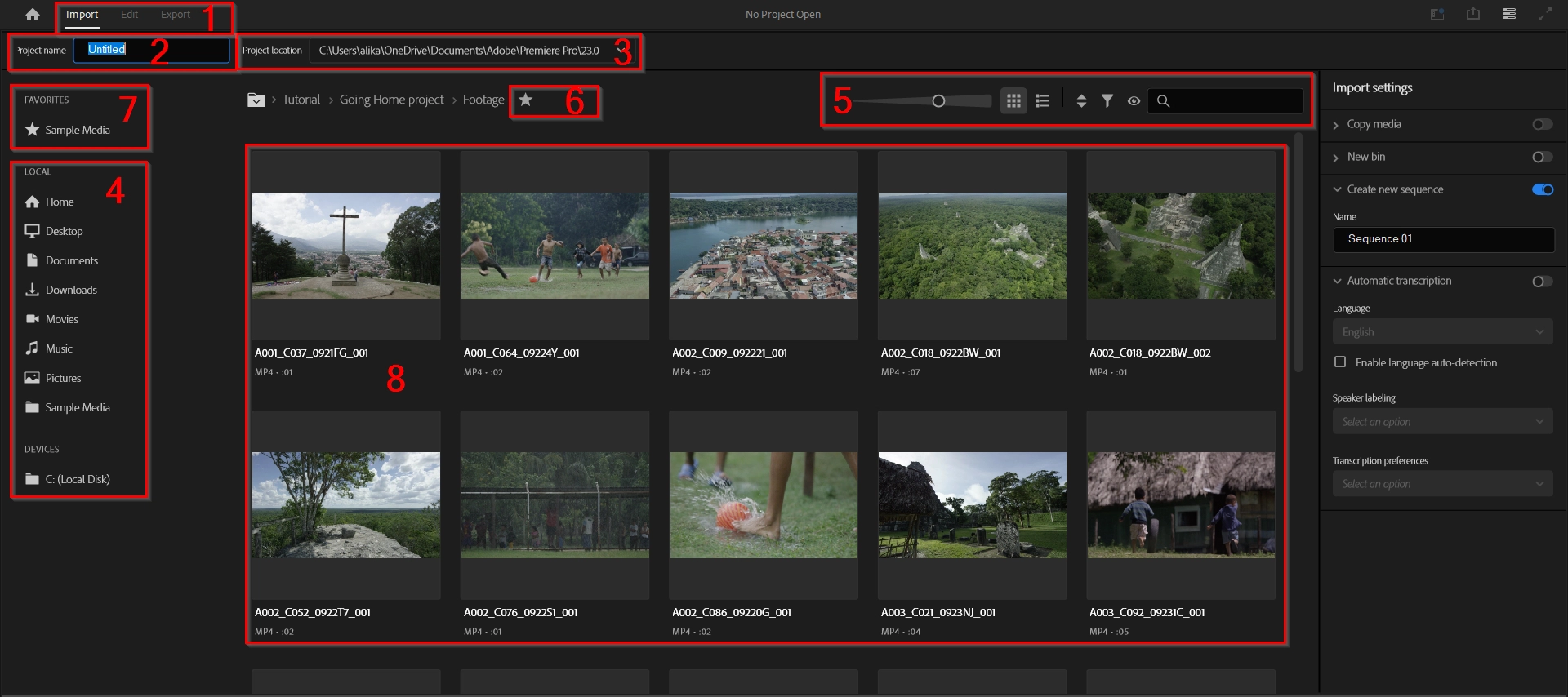Viewport: 1568px width, 697px height.
Task: Select clip A003_C092_09231C_001 thumbnail
Action: pos(1181,505)
